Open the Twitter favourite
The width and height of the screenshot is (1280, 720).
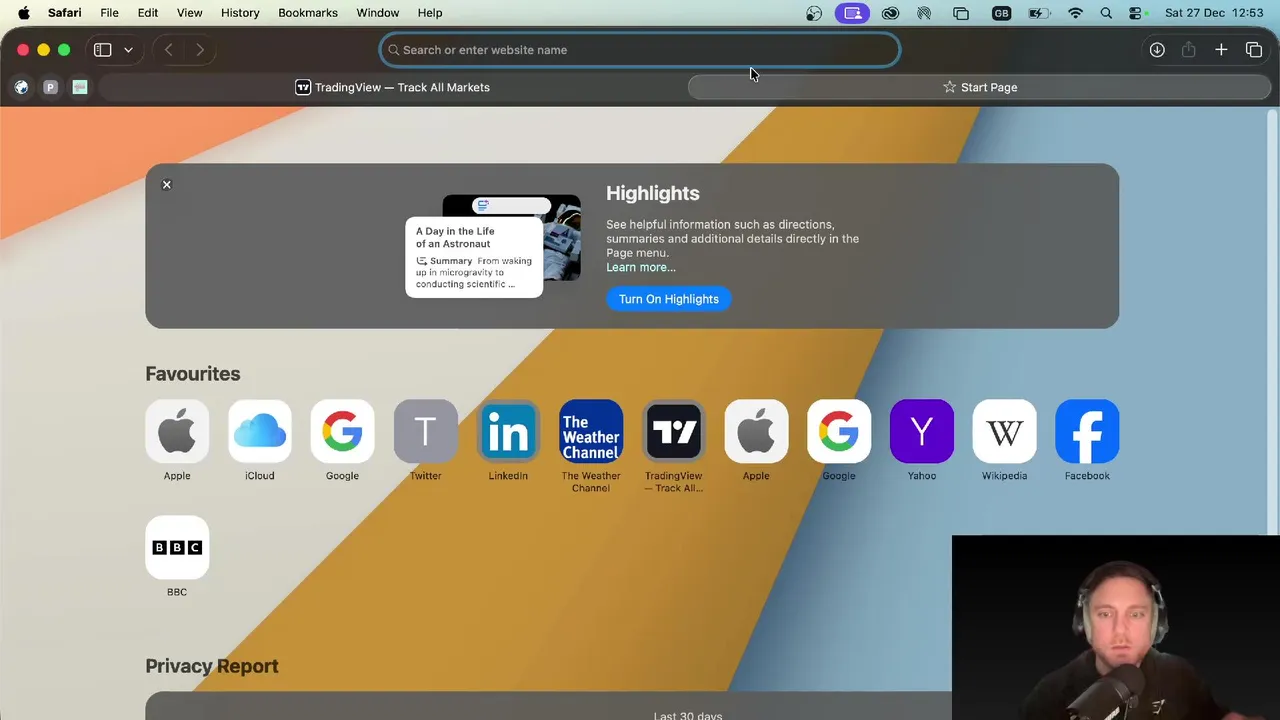point(425,432)
